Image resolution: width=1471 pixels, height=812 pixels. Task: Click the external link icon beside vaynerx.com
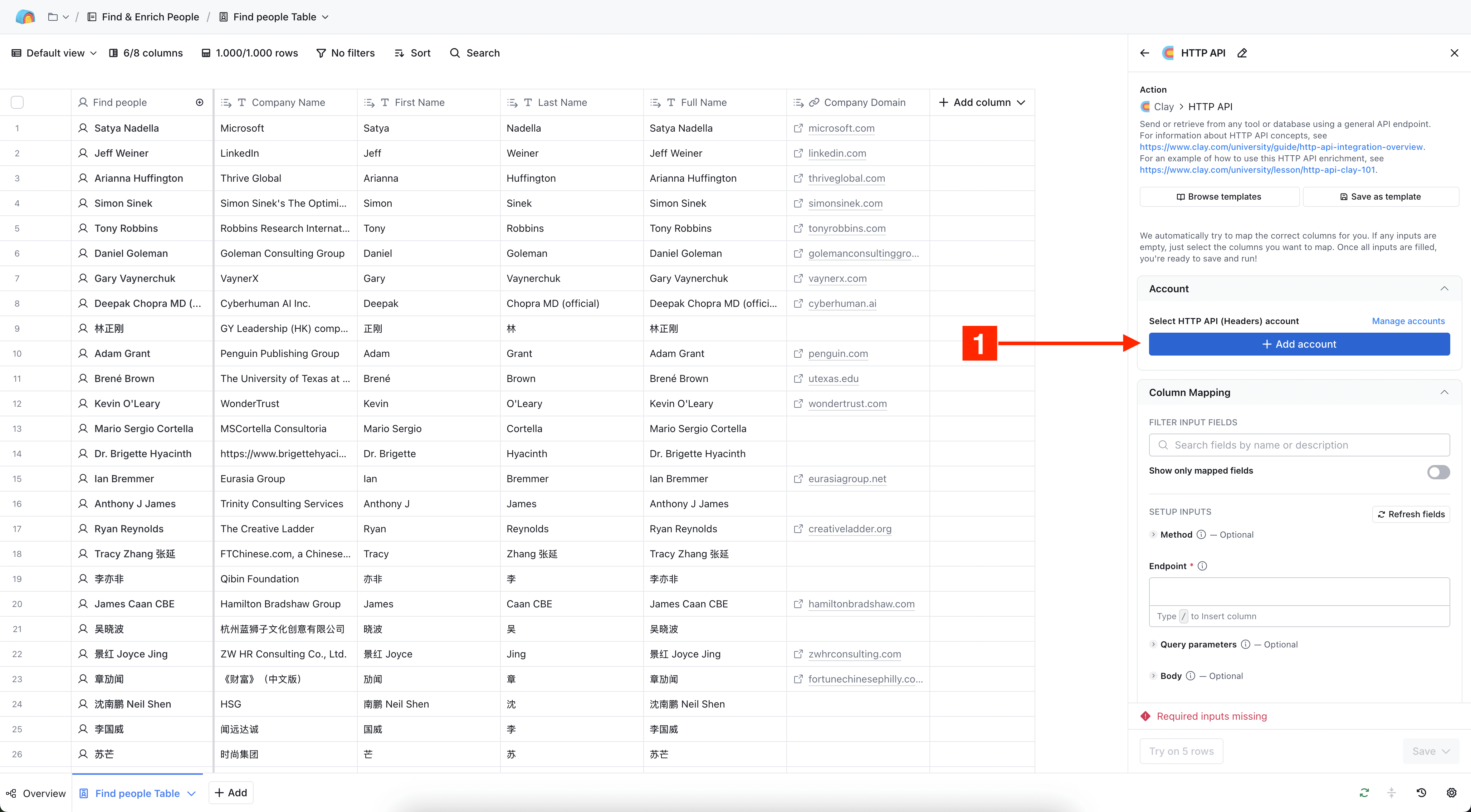(798, 278)
